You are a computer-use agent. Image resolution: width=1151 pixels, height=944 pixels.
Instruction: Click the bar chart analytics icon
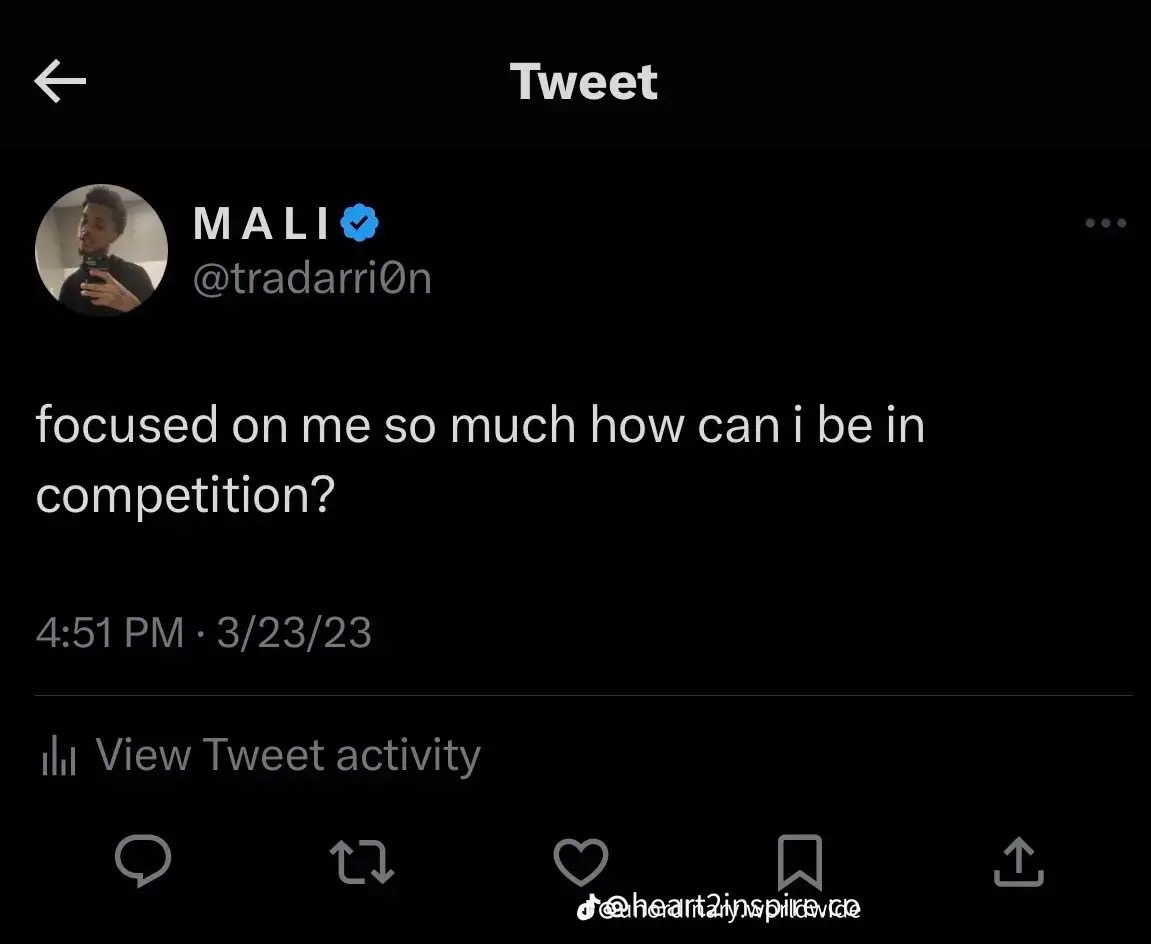point(59,755)
